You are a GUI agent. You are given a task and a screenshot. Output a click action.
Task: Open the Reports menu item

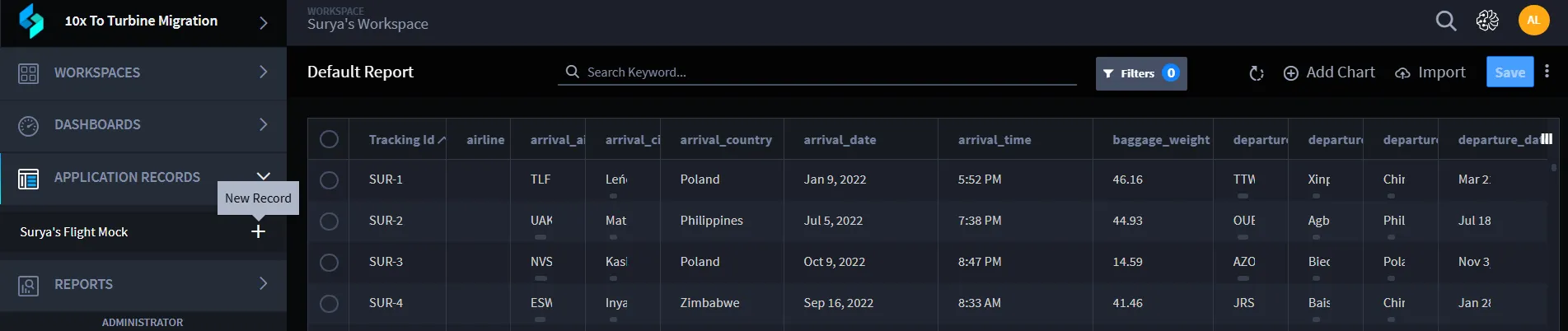pos(143,284)
